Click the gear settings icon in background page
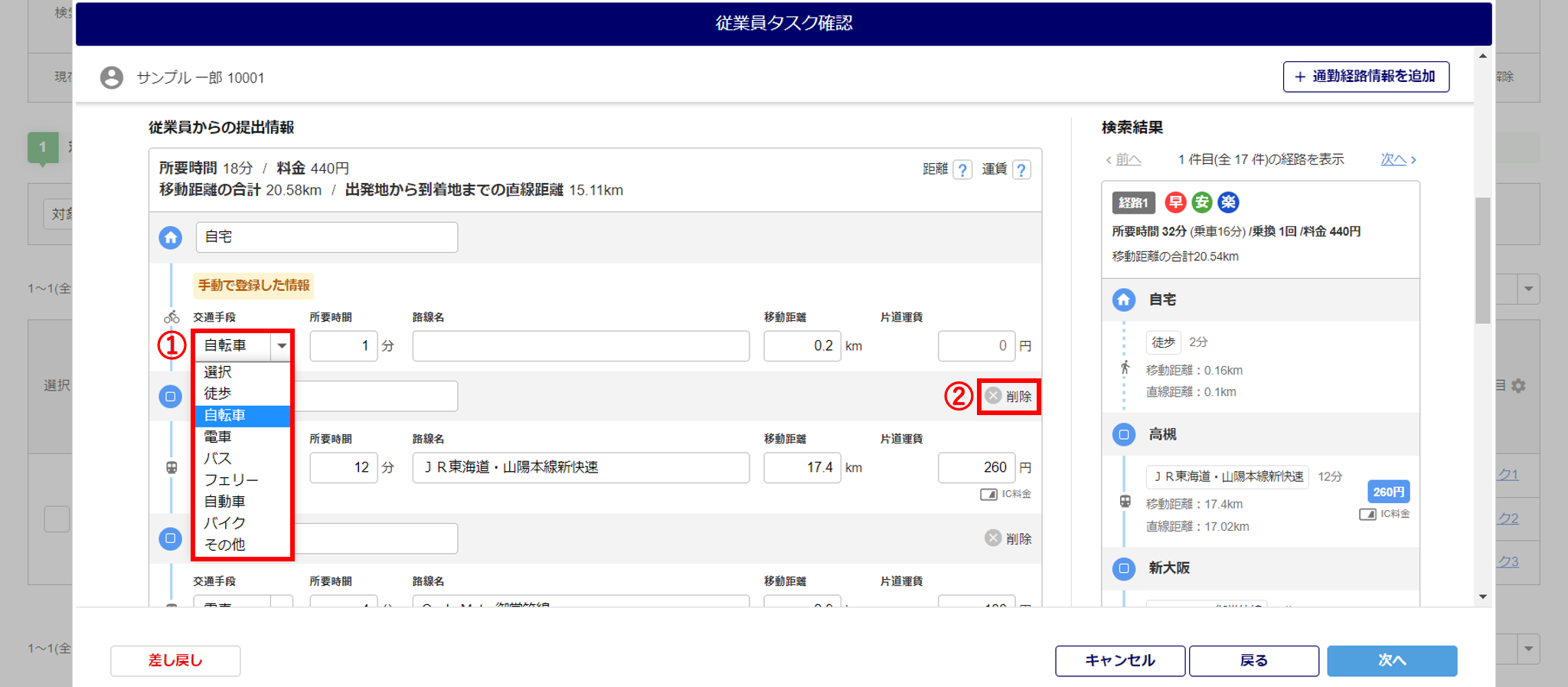Screen dimensions: 1568x687 point(1518,385)
